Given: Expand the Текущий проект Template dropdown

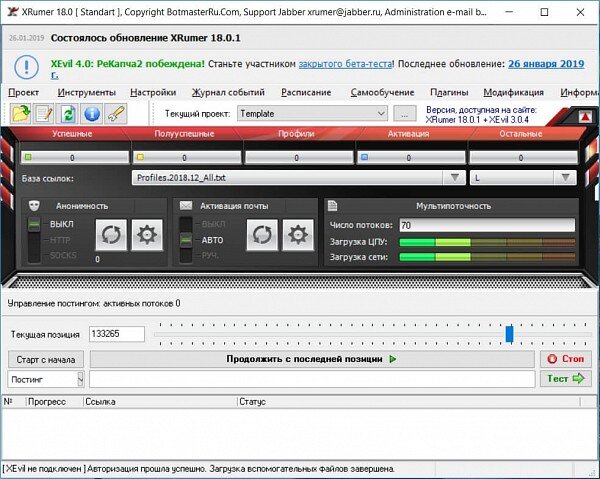Looking at the screenshot, I should pyautogui.click(x=381, y=114).
